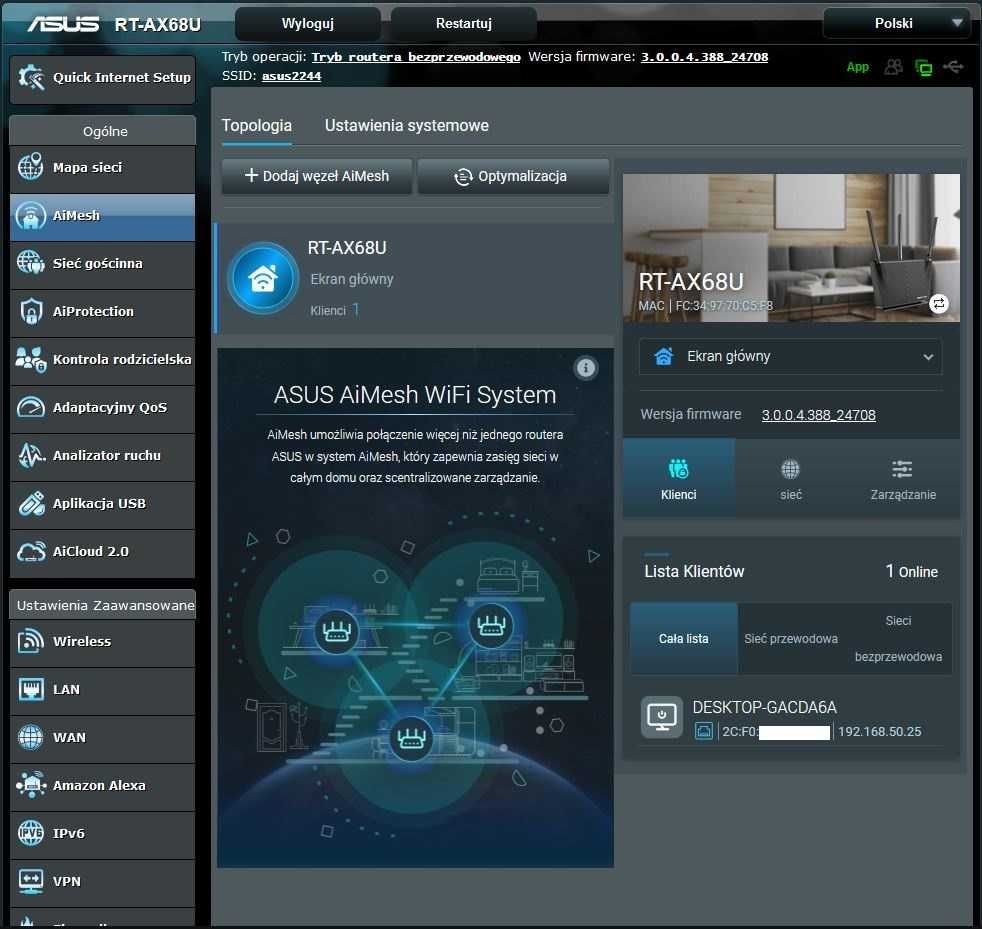This screenshot has width=982, height=929.
Task: Click the VPN icon
Action: tap(30, 881)
